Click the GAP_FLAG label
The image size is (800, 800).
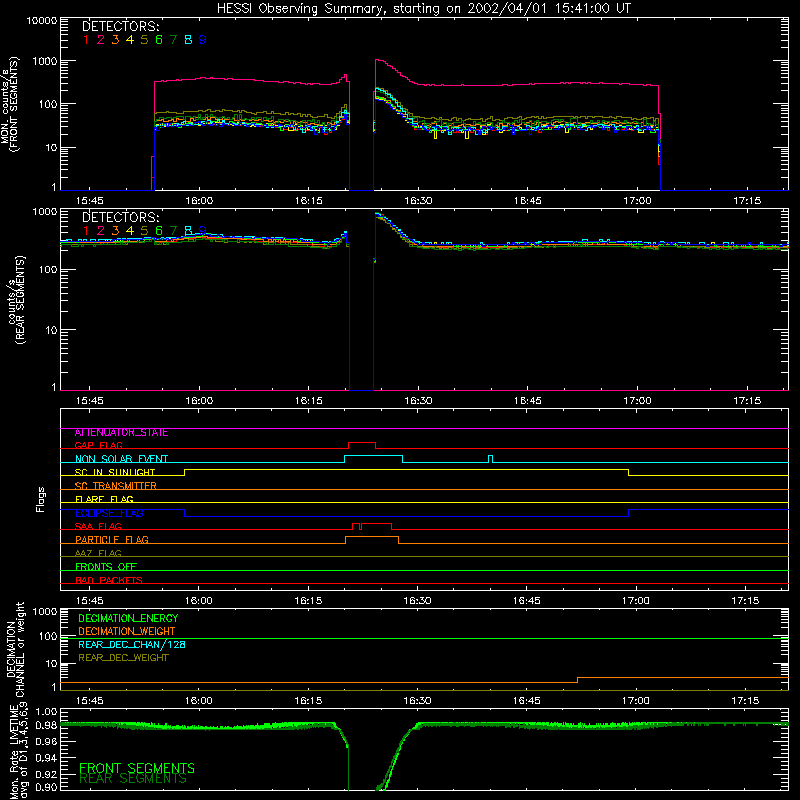click(x=98, y=445)
